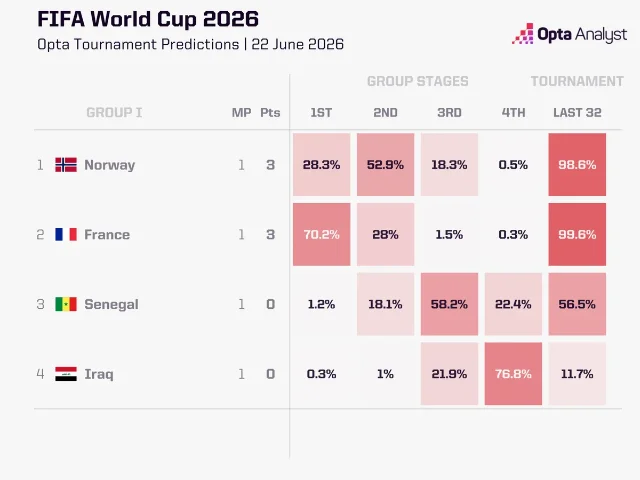Select the LAST 32 column header
The image size is (640, 480).
coord(577,113)
